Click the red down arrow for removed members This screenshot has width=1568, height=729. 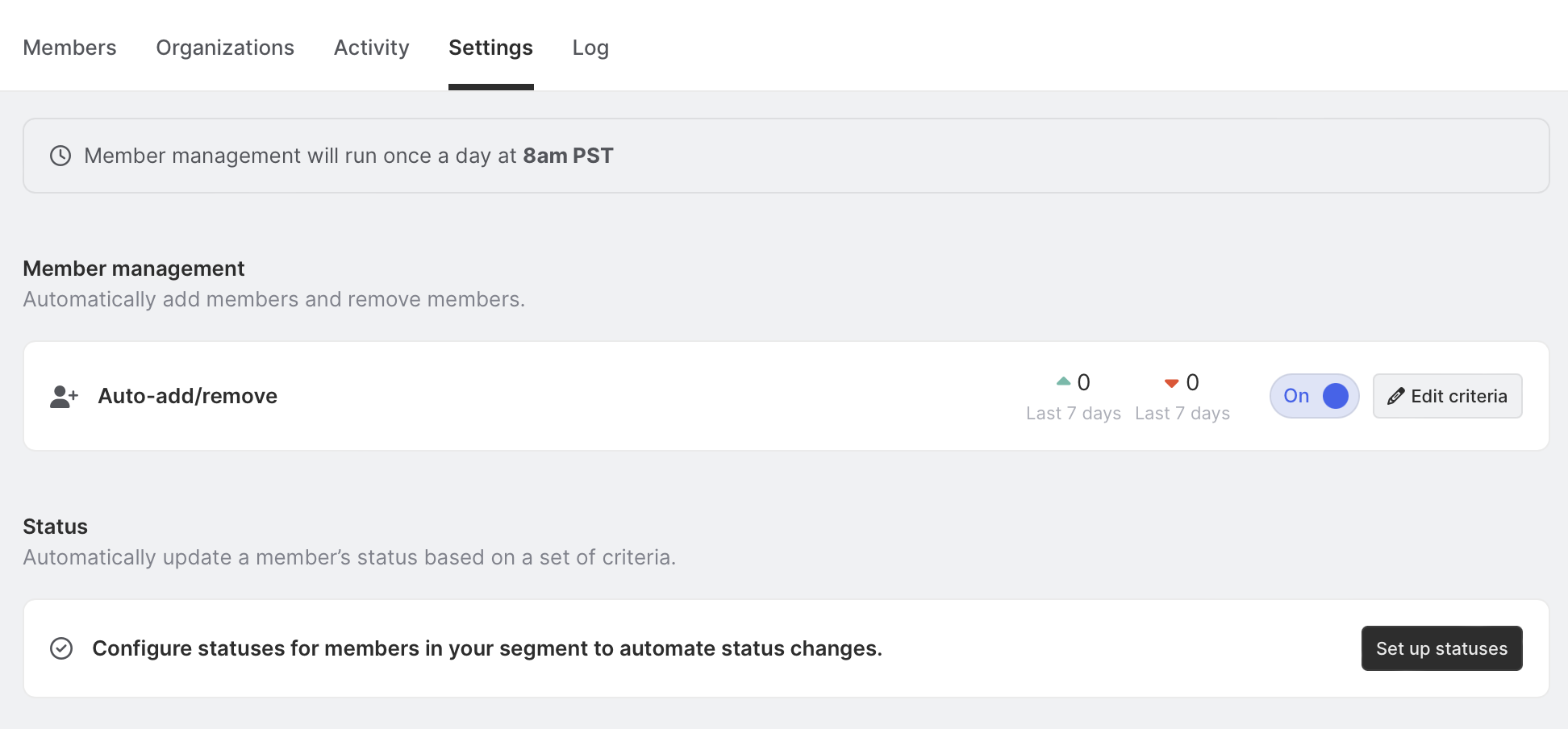[x=1171, y=383]
